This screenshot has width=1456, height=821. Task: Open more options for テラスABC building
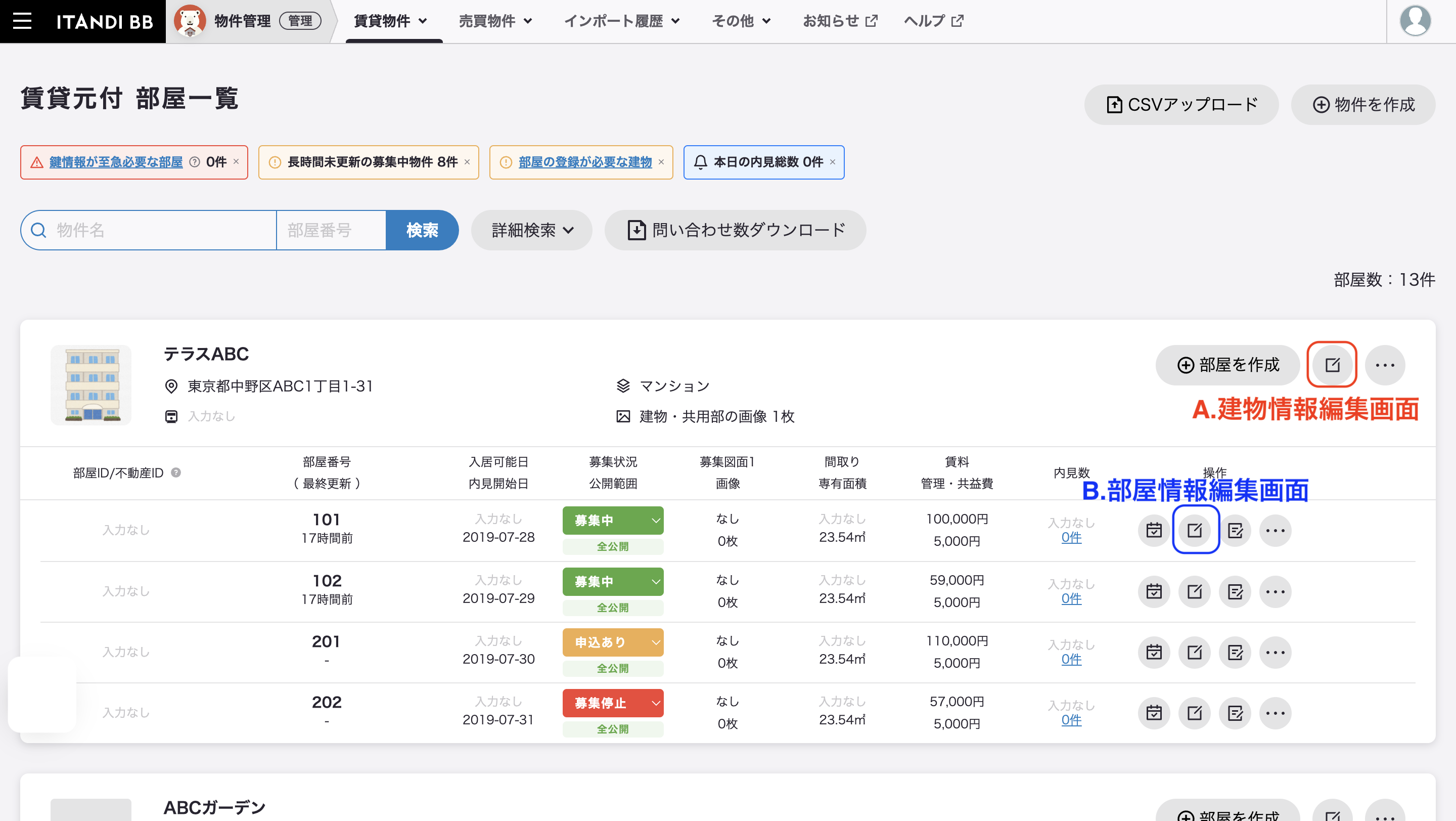(1385, 365)
